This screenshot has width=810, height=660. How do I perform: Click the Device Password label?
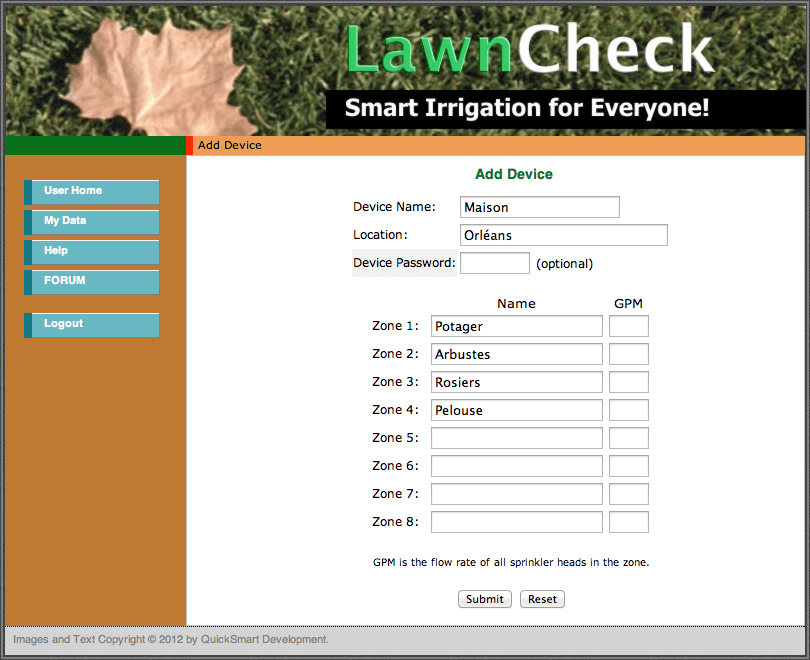(404, 263)
